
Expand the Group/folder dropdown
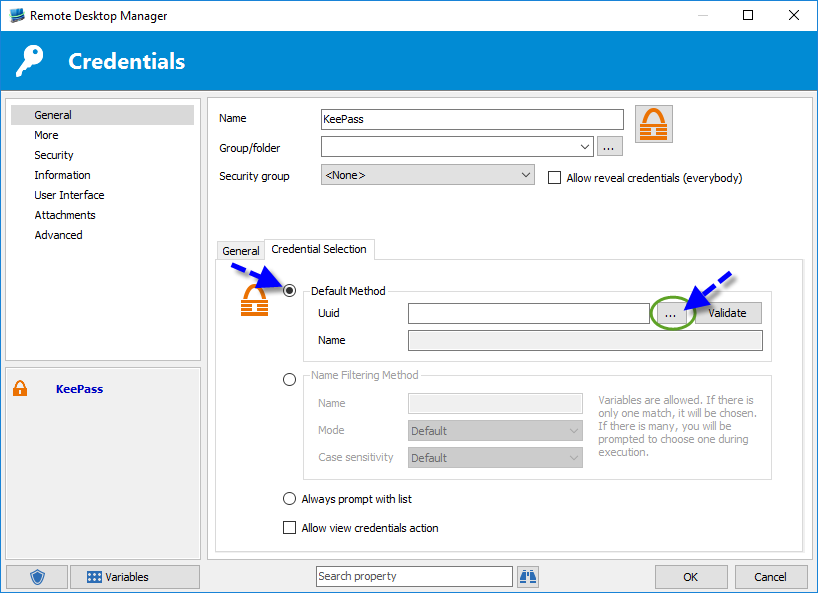(x=585, y=147)
